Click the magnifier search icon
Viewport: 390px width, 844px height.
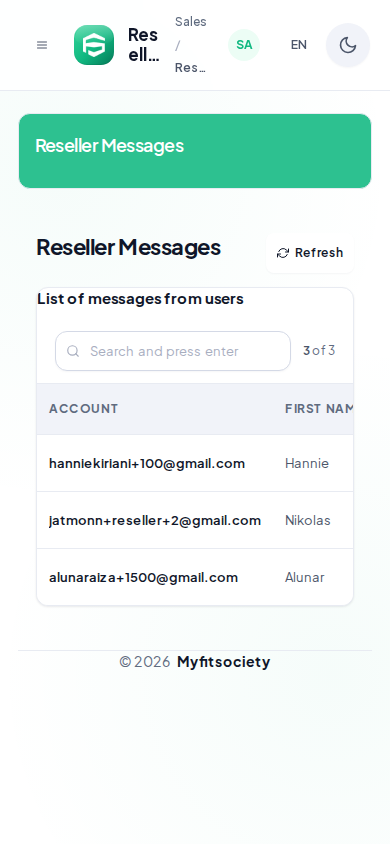point(73,351)
